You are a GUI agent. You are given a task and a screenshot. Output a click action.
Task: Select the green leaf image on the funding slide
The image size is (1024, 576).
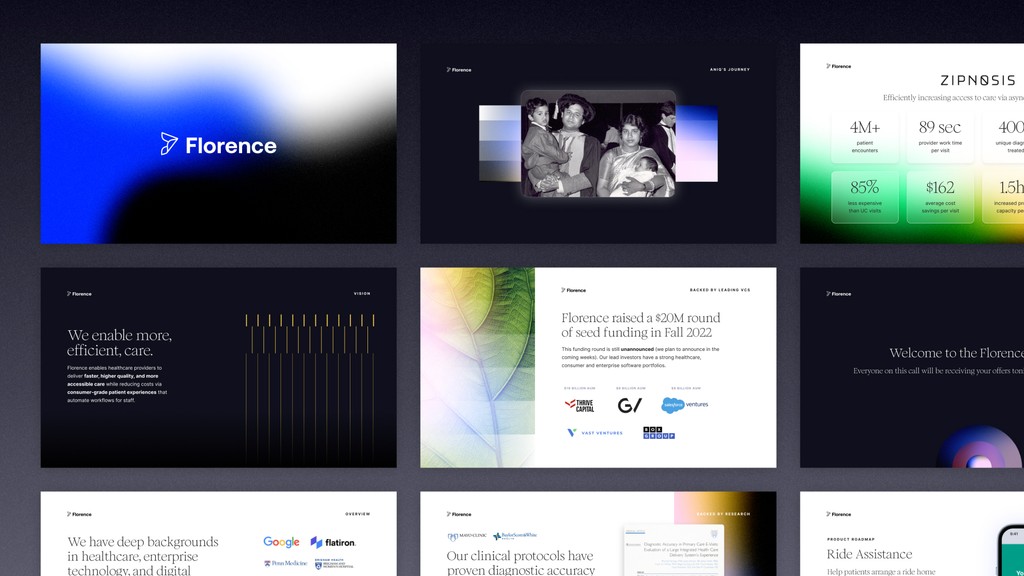[x=477, y=368]
